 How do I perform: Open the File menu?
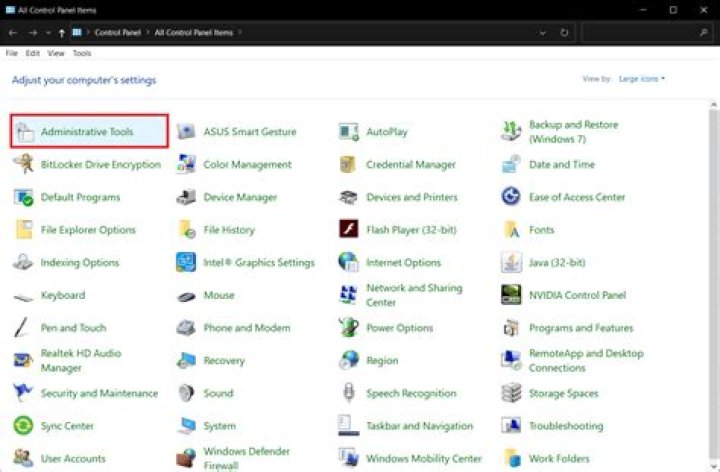11,53
